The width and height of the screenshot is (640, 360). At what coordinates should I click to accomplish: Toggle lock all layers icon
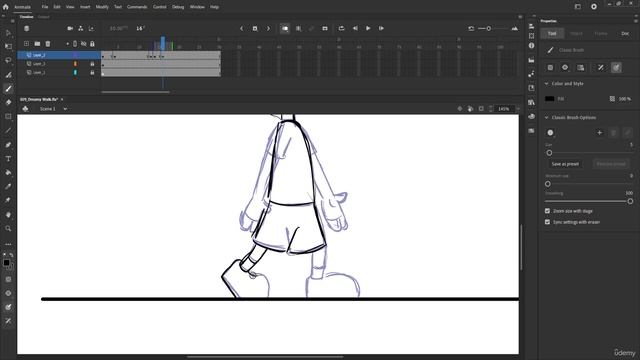[92, 44]
